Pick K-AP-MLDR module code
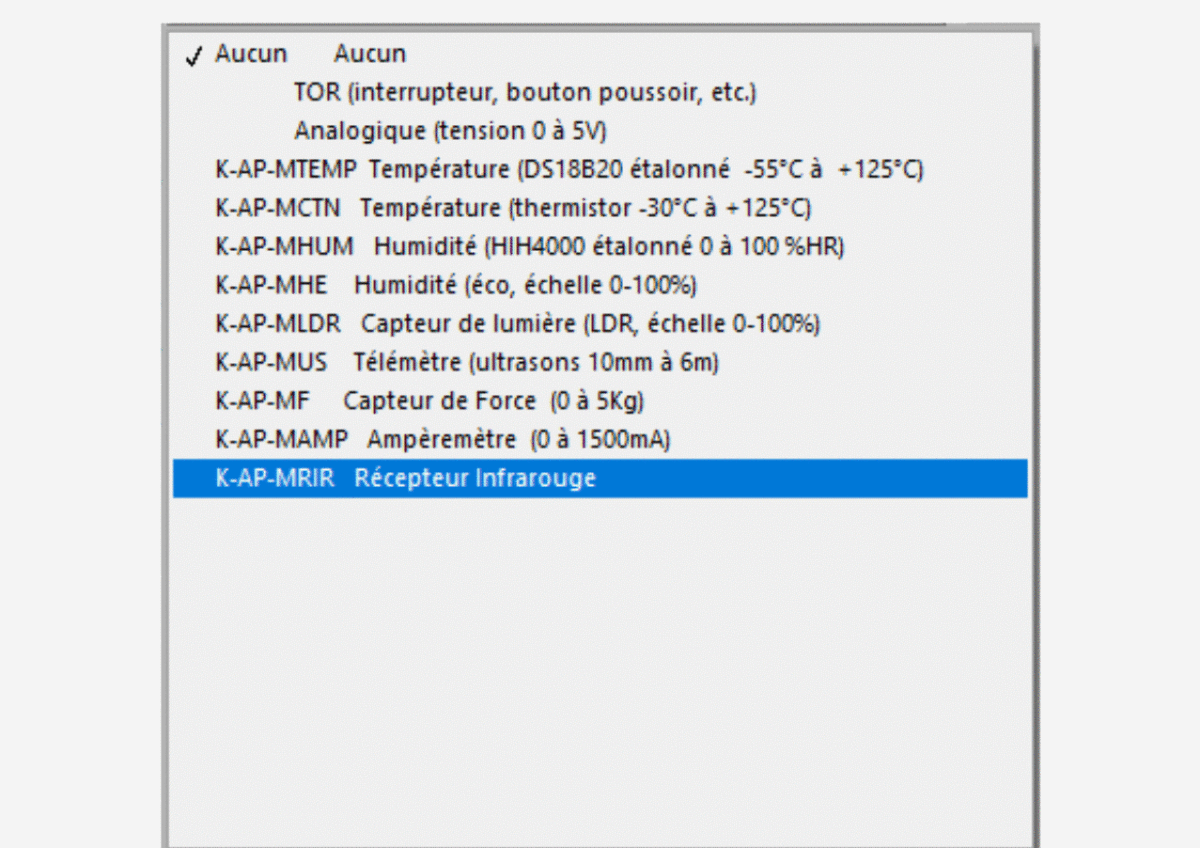 pyautogui.click(x=278, y=324)
